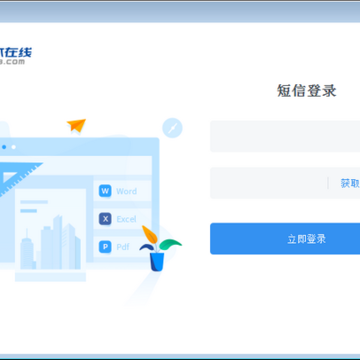This screenshot has height=360, width=360.
Task: Click the orange paper plane icon
Action: pyautogui.click(x=77, y=126)
